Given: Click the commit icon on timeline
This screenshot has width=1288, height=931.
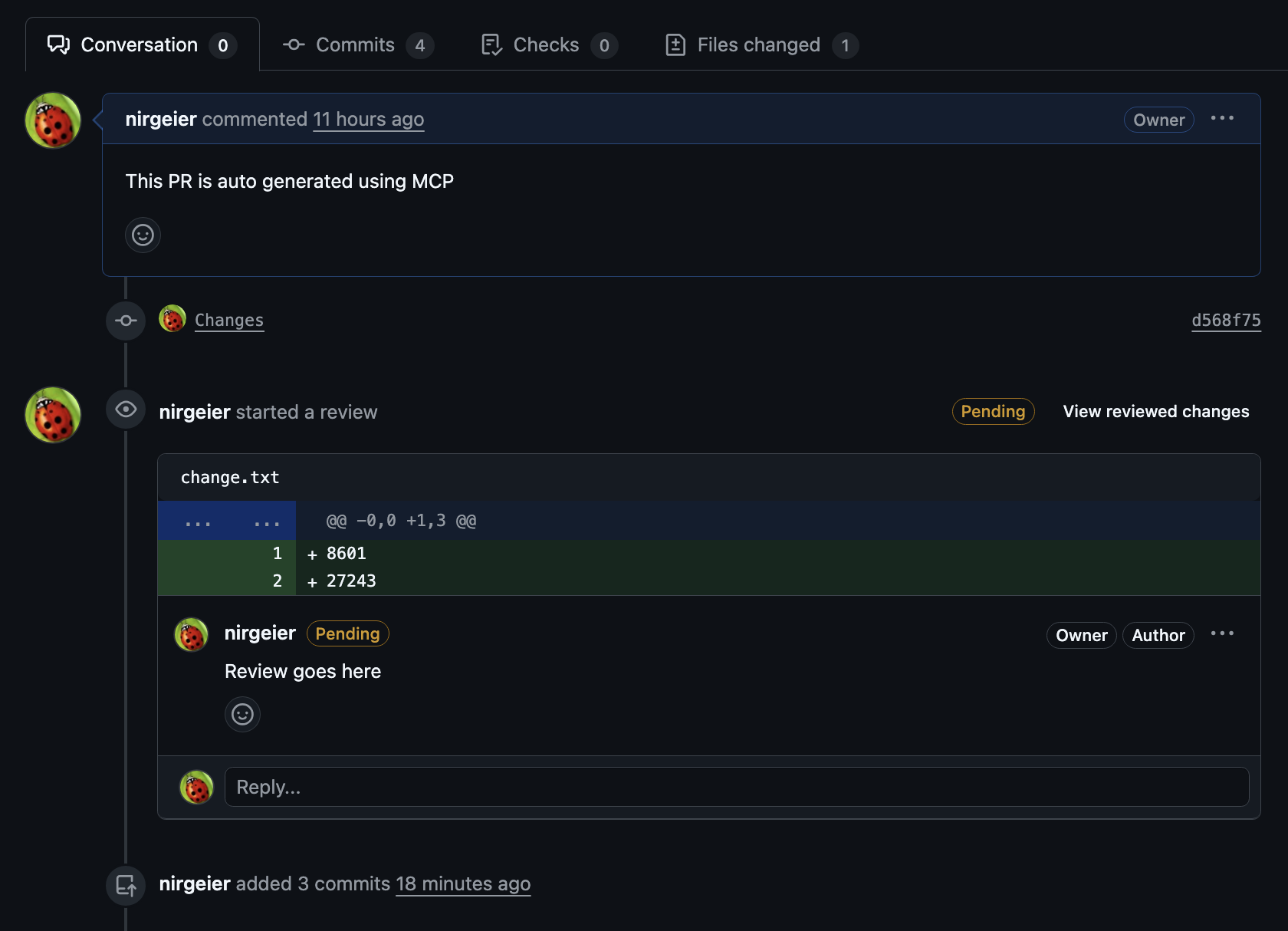Looking at the screenshot, I should pos(126,321).
